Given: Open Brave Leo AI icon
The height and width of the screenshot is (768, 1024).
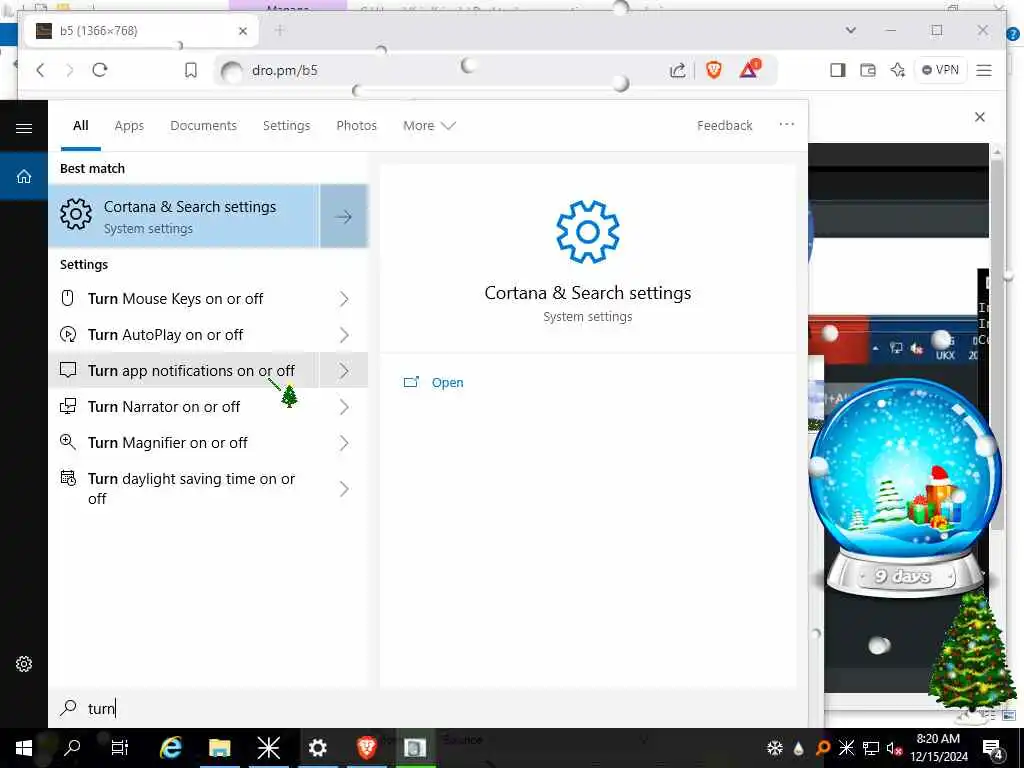Looking at the screenshot, I should (898, 70).
